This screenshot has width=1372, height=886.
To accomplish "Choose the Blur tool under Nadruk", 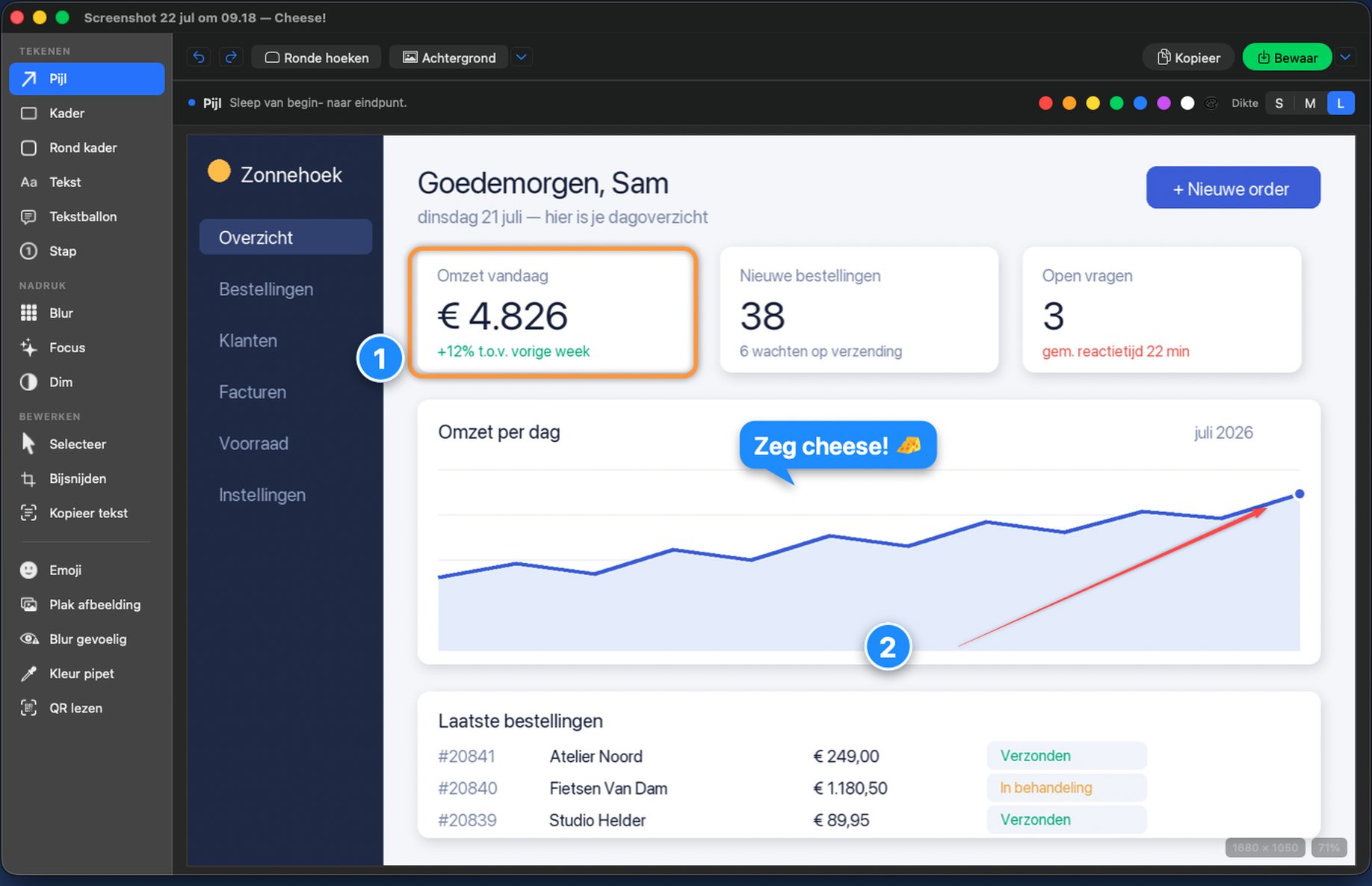I will click(x=87, y=313).
